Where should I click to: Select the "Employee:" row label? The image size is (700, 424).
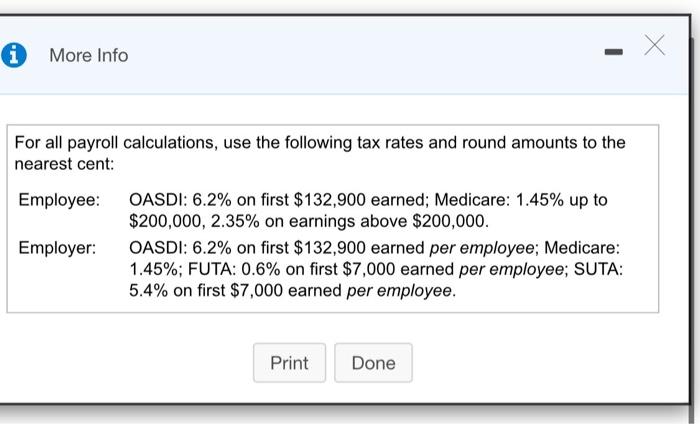click(59, 200)
